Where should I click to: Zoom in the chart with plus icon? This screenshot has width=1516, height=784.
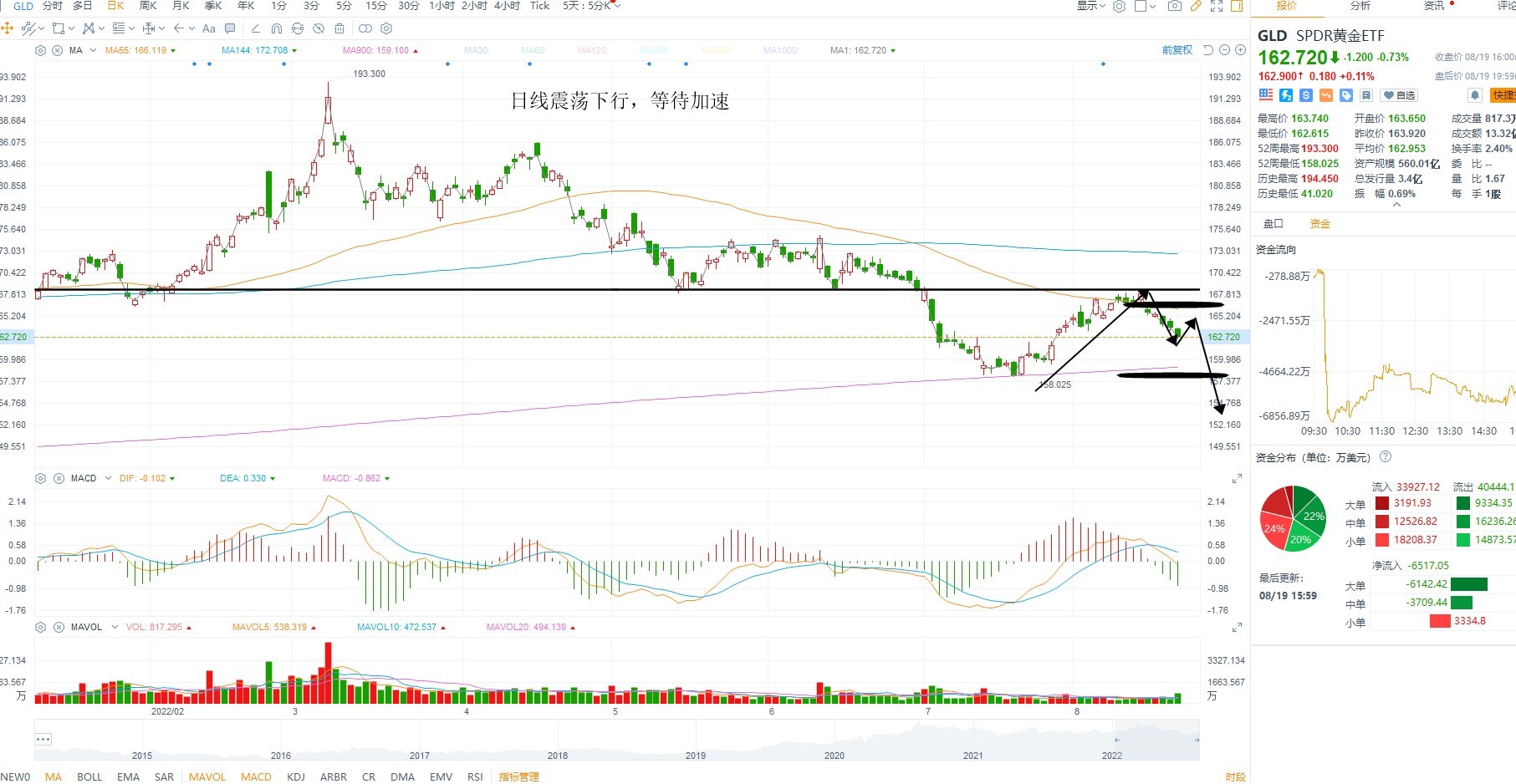pos(1241,50)
